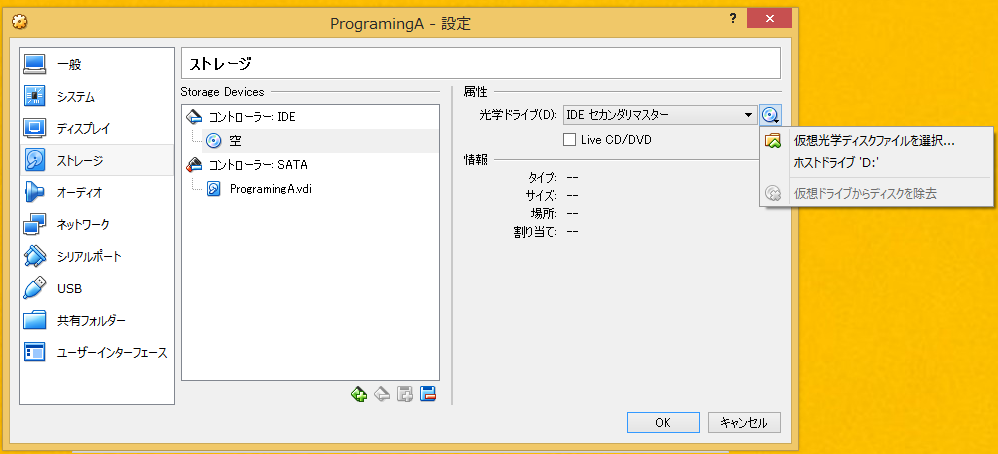Click the folder icon beside 仮想光学ディスクファイルを選択

[x=773, y=141]
